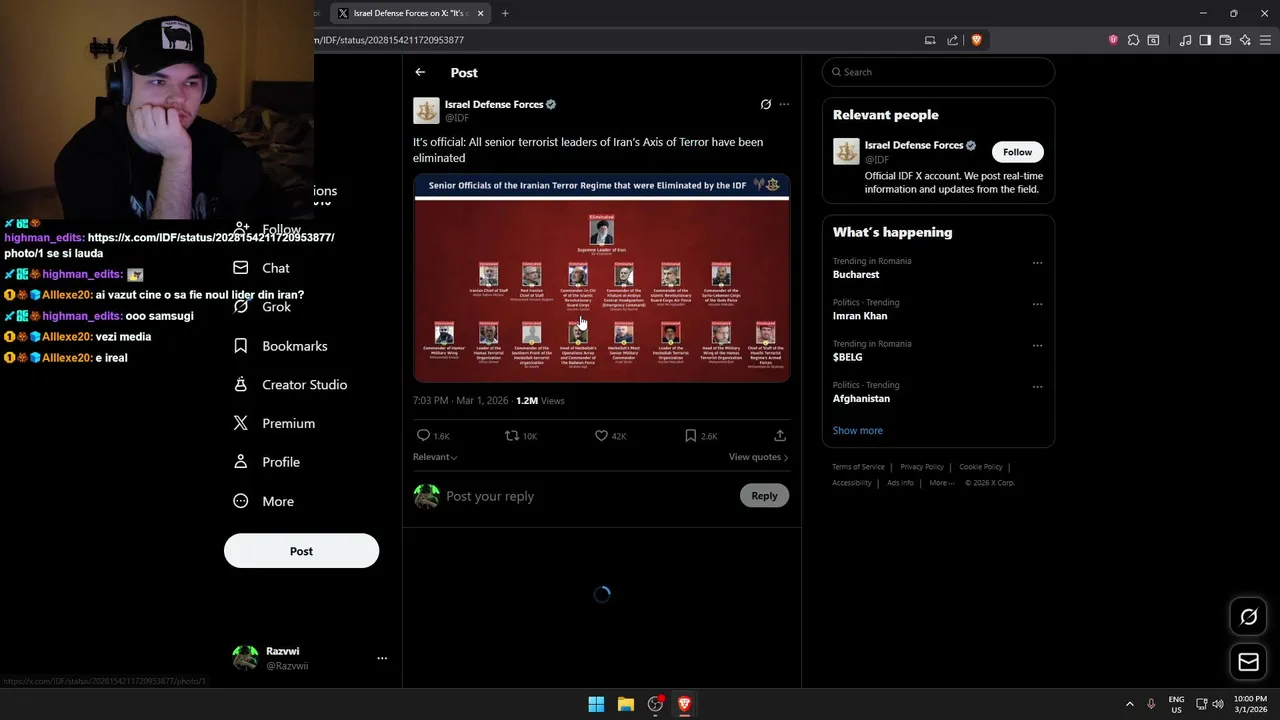This screenshot has width=1280, height=720.
Task: Toggle the browser sidebar panel
Action: click(x=1205, y=40)
